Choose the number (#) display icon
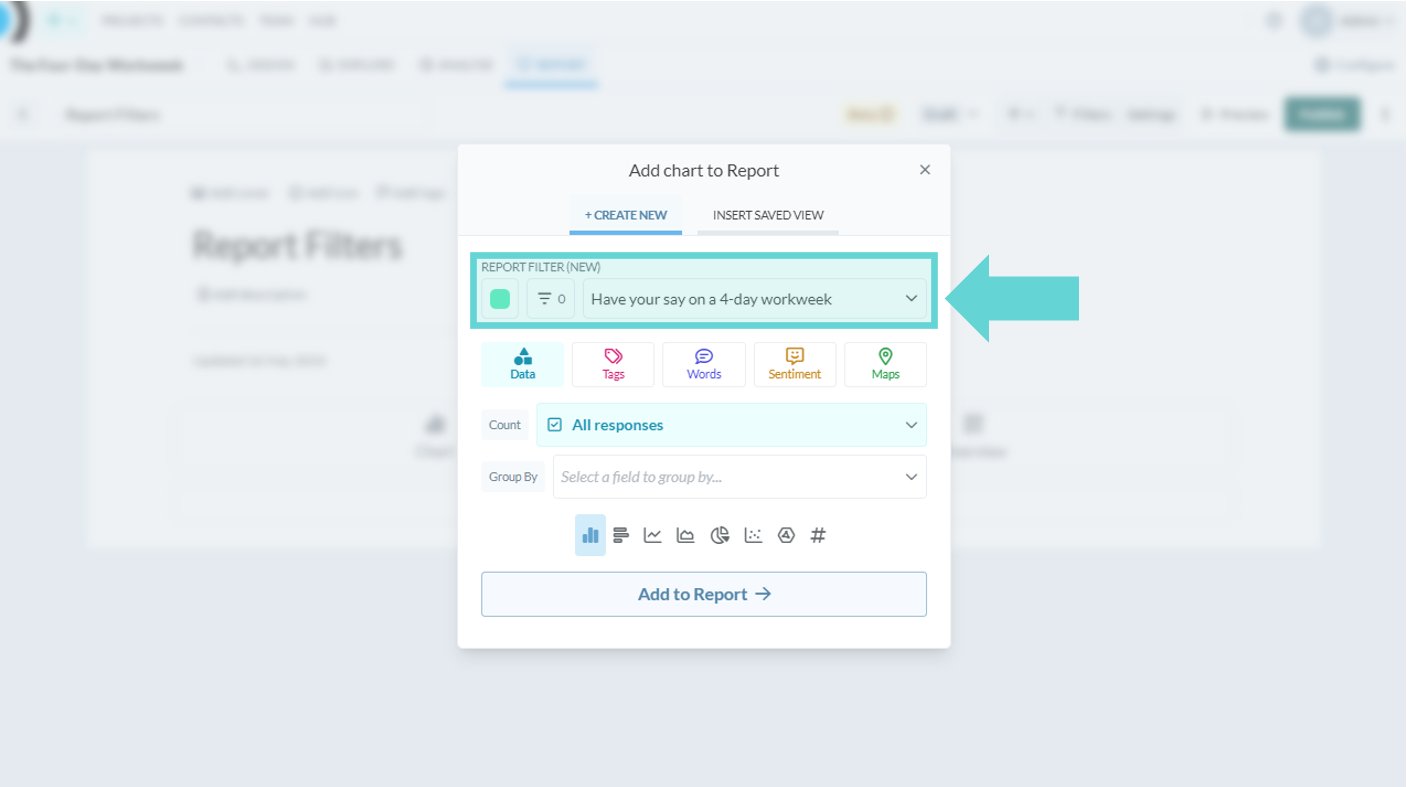 point(818,535)
